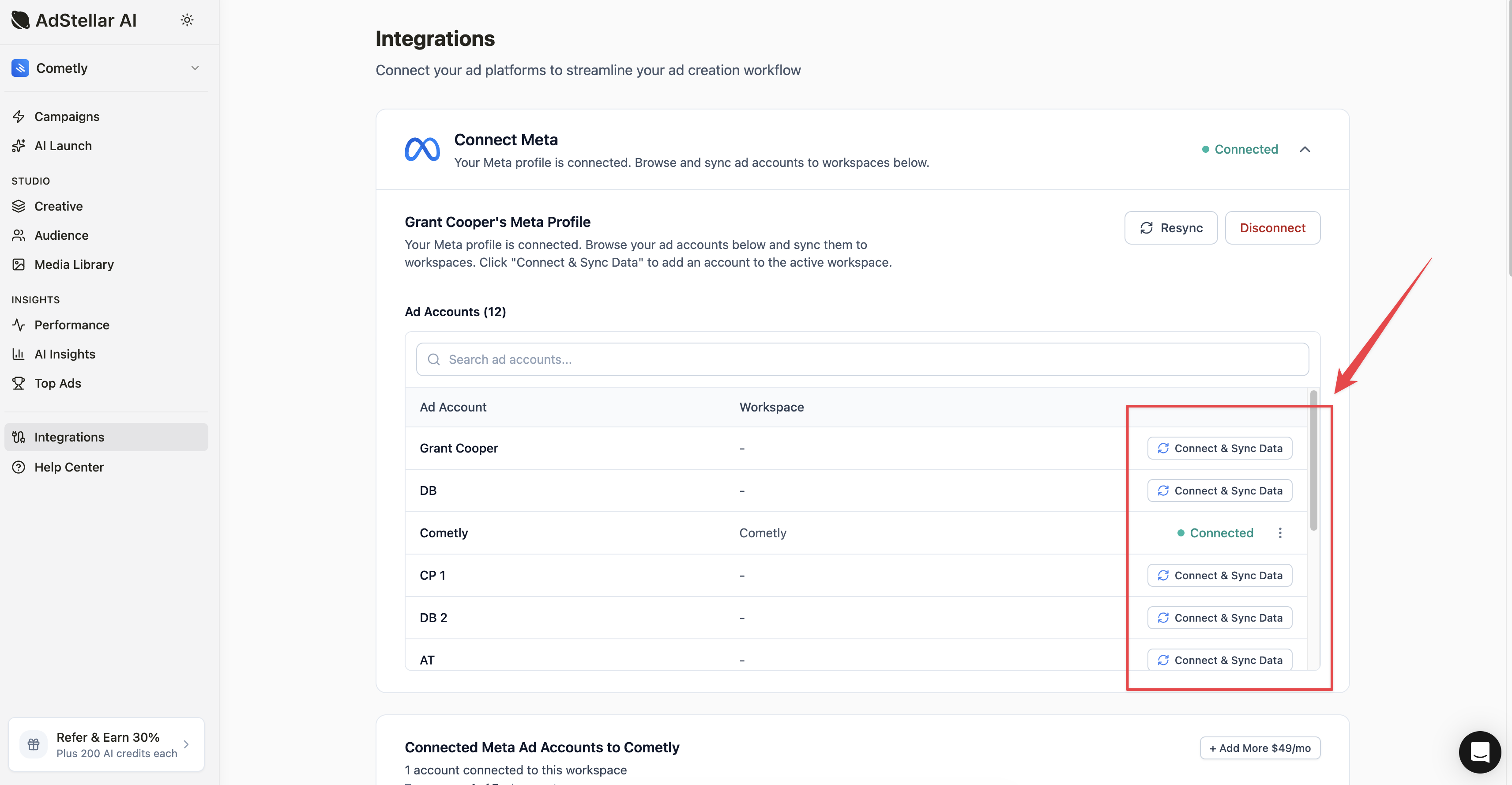Click the Top Ads trophy icon
This screenshot has width=1512, height=785.
pyautogui.click(x=19, y=383)
